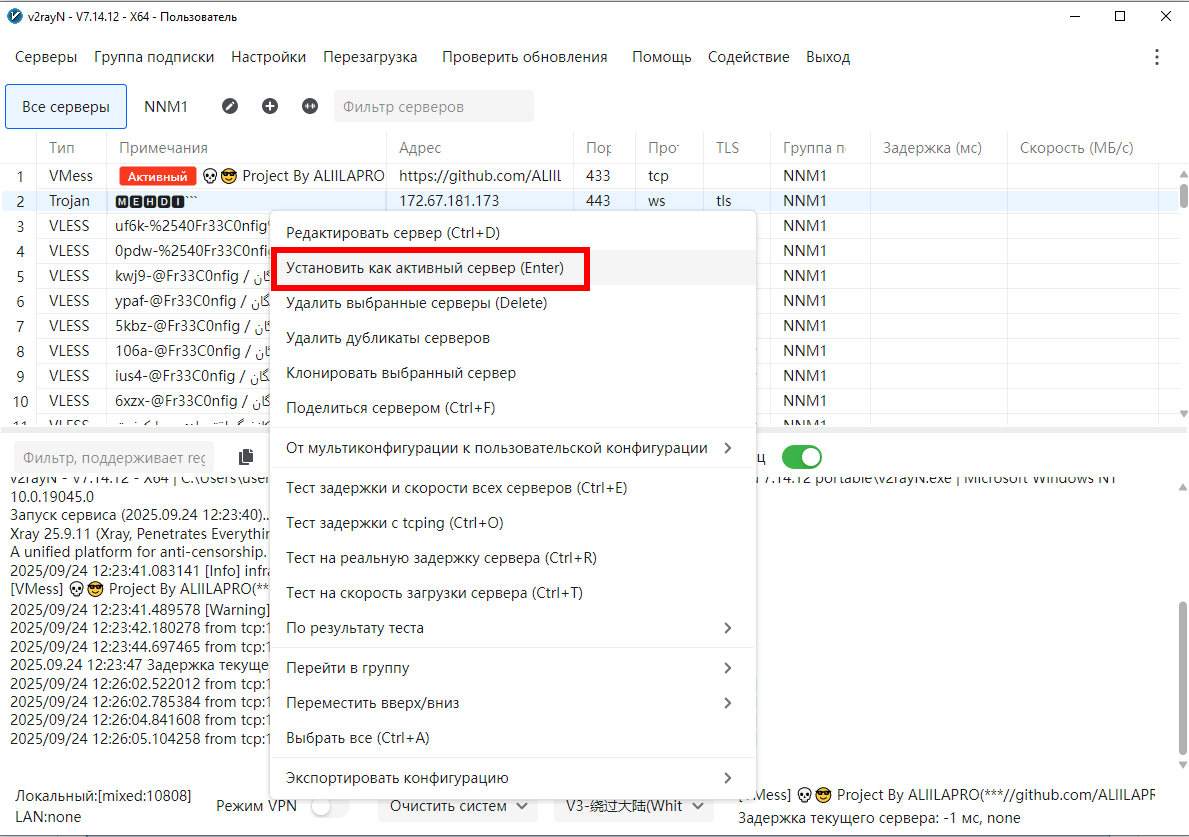Viewport: 1189px width, 837px height.
Task: Click the Фильтр серверов search field
Action: (x=433, y=106)
